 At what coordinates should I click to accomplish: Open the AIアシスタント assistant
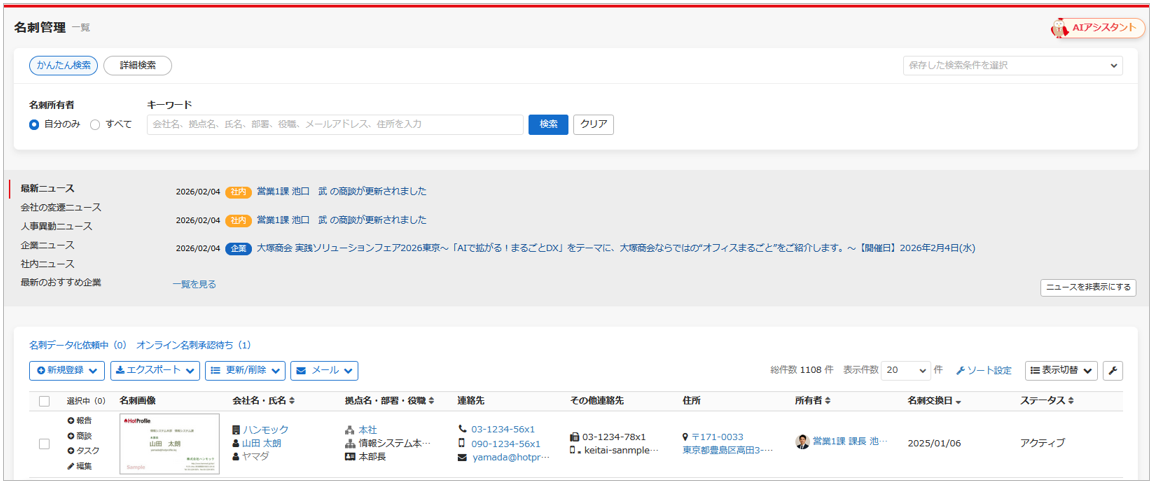[x=1097, y=28]
